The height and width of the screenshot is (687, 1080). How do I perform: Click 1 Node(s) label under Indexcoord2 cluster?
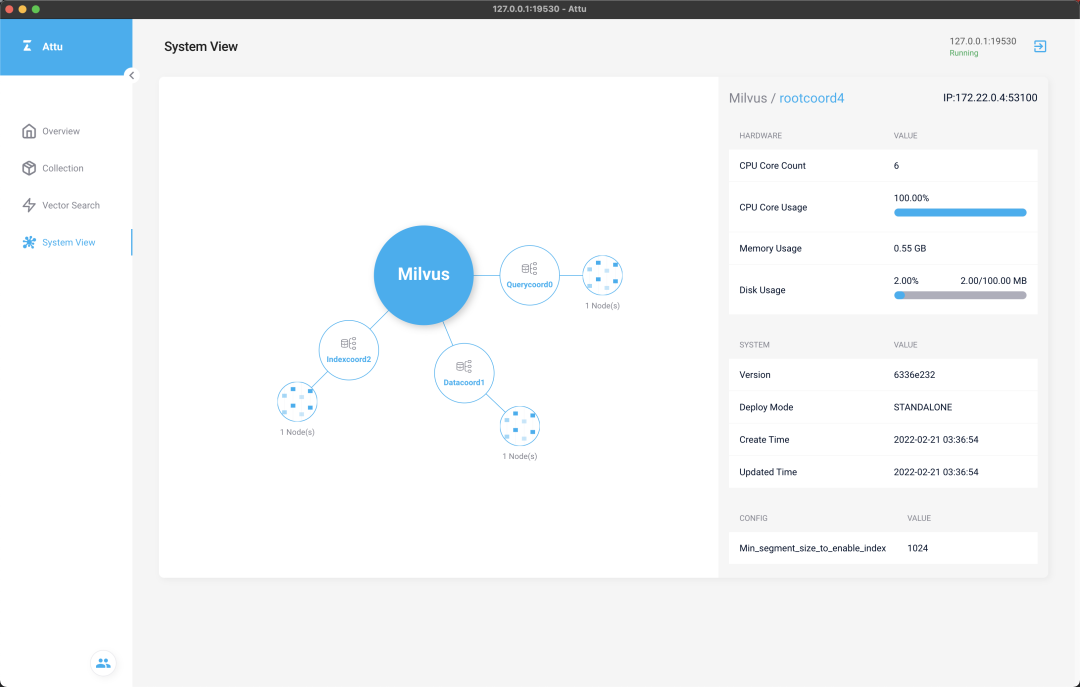[297, 432]
